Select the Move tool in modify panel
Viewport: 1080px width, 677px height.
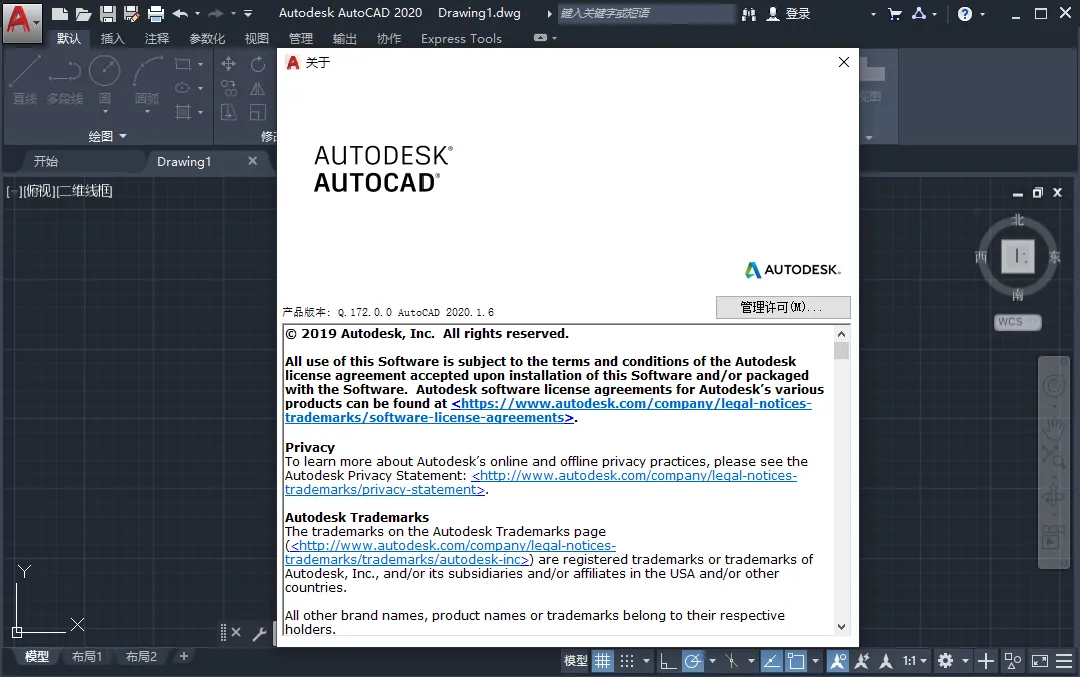tap(229, 64)
